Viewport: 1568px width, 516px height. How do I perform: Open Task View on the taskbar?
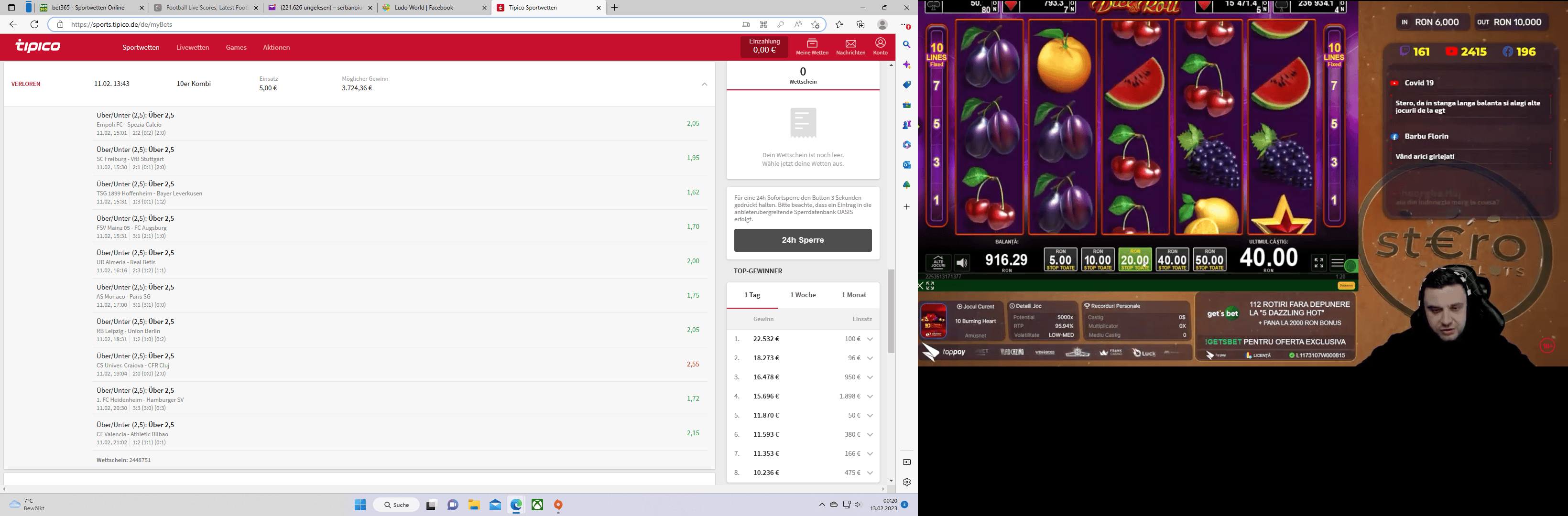(431, 505)
